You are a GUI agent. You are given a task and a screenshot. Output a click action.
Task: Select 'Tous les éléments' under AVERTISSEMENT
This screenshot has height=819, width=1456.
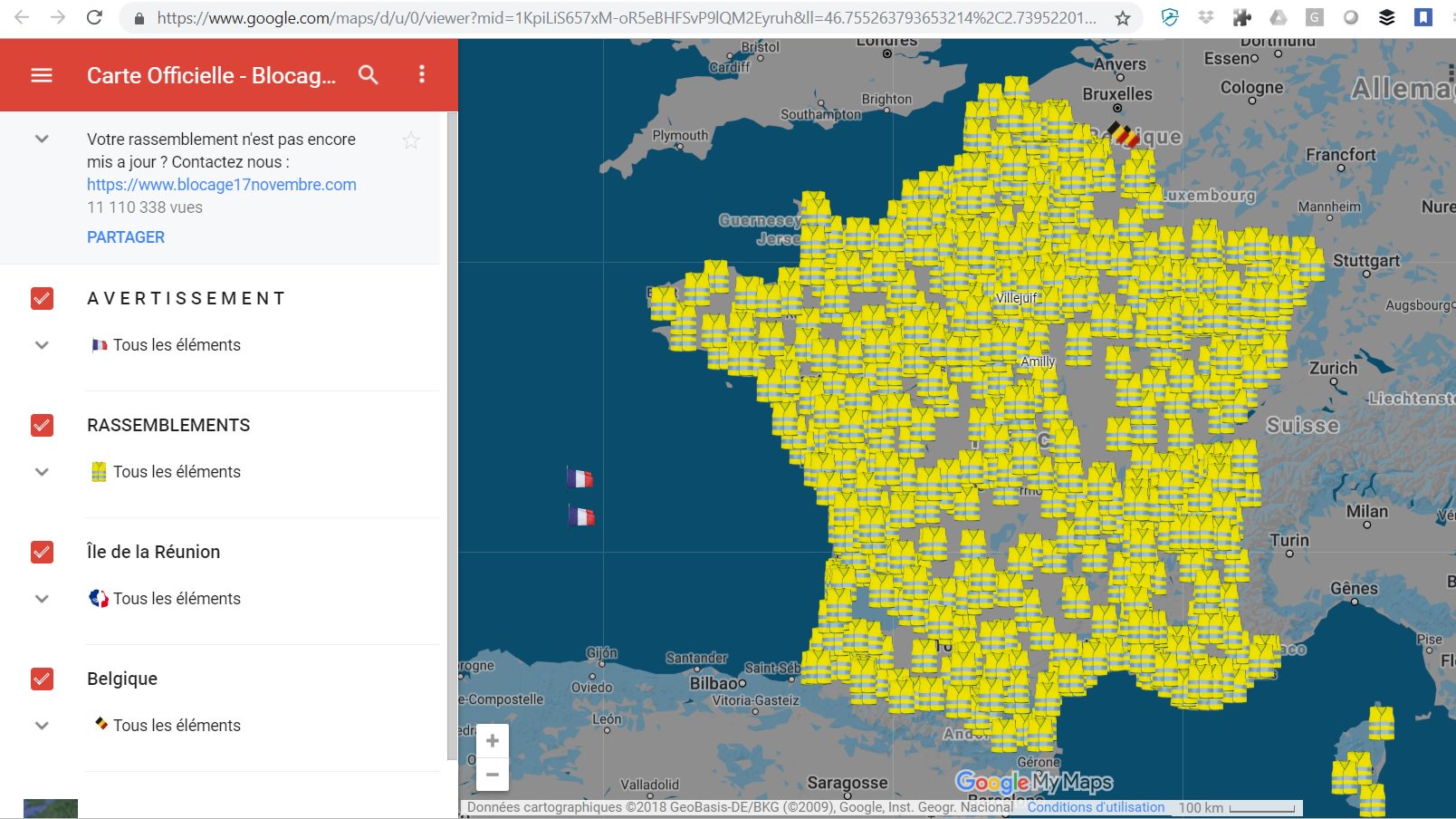tap(177, 345)
